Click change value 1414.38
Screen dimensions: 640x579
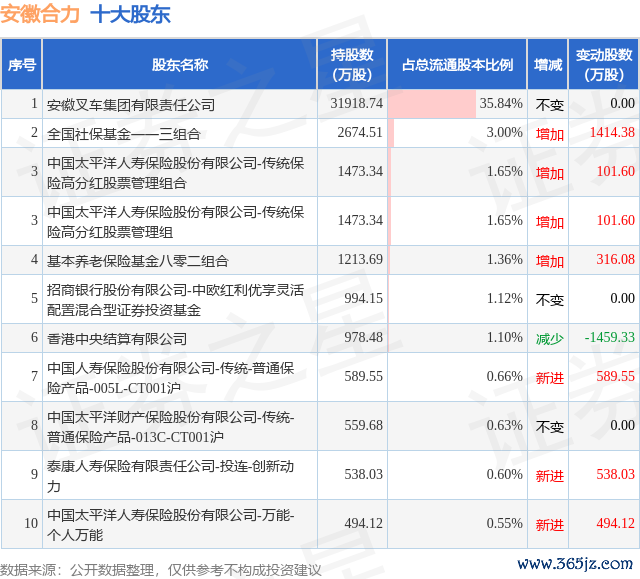612,133
